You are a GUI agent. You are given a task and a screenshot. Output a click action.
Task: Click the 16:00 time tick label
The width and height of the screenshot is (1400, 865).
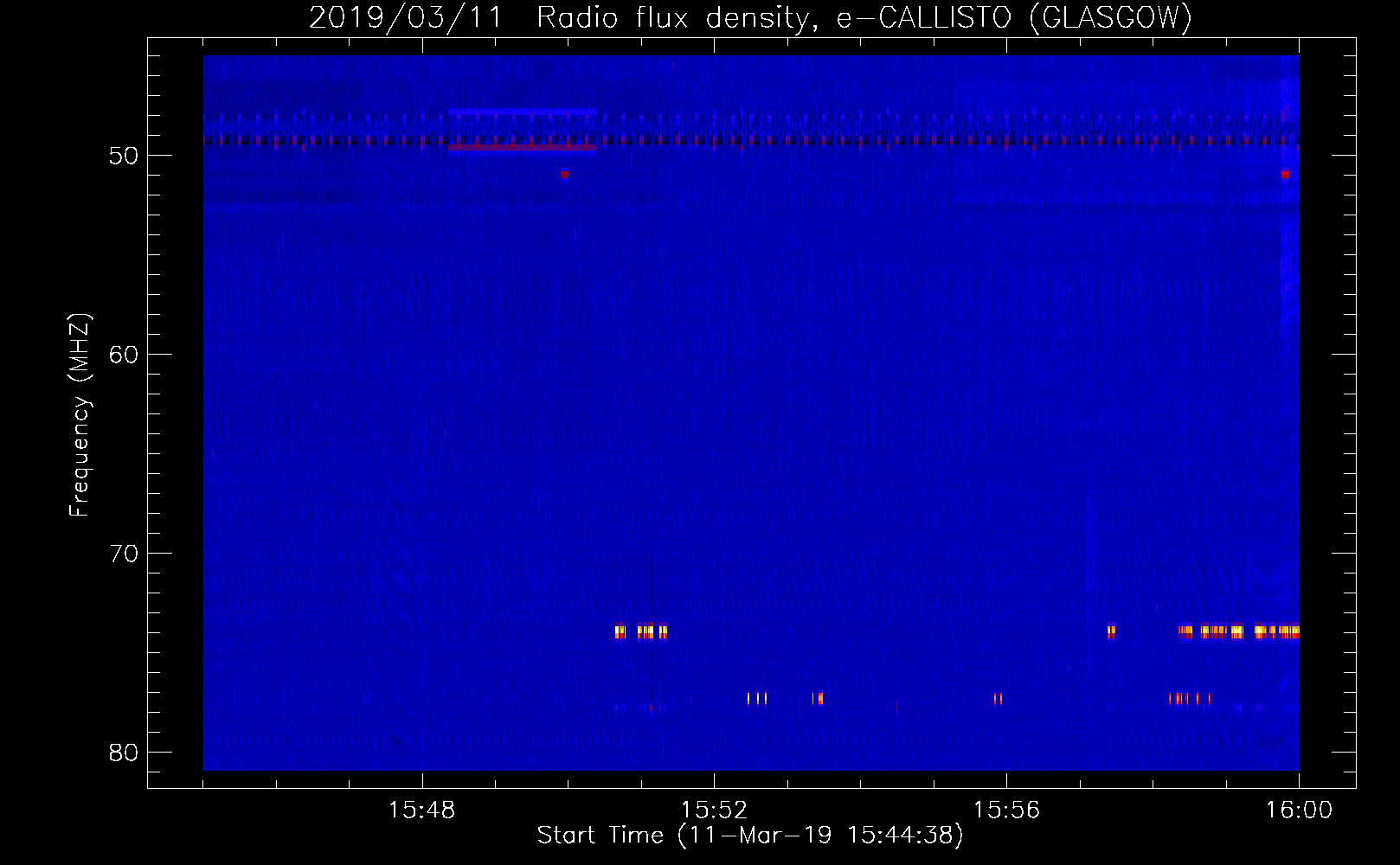click(x=1299, y=811)
